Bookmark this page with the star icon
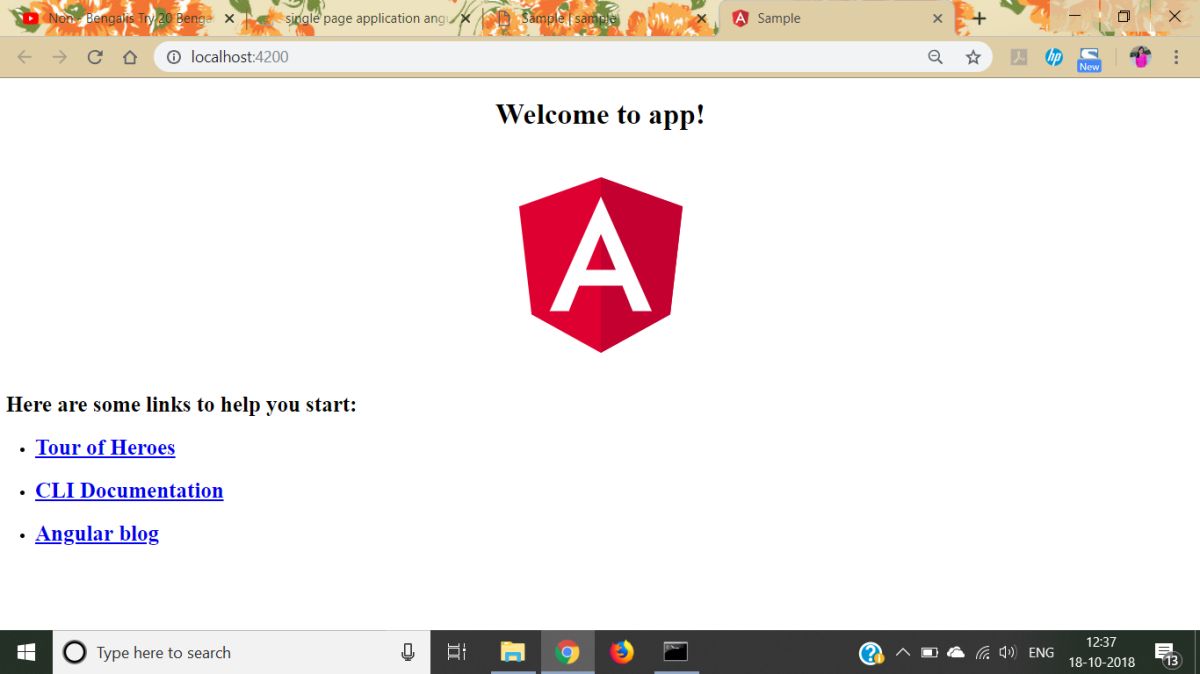 point(973,57)
